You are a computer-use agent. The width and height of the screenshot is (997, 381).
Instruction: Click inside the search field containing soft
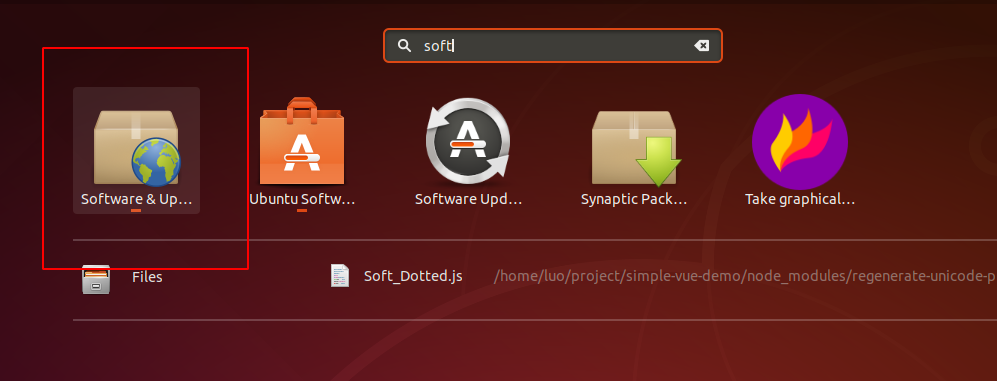(x=553, y=46)
